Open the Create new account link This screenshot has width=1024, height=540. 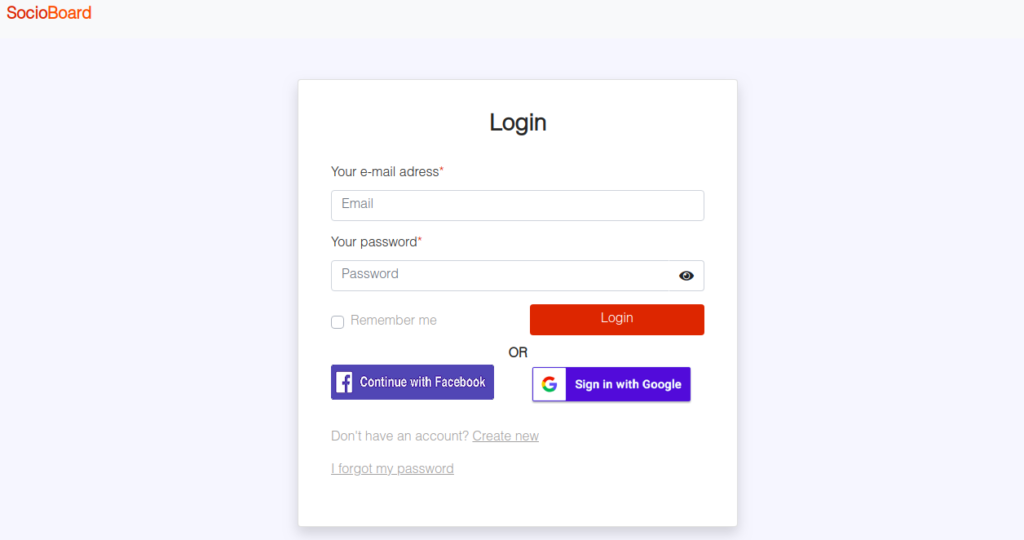[505, 436]
